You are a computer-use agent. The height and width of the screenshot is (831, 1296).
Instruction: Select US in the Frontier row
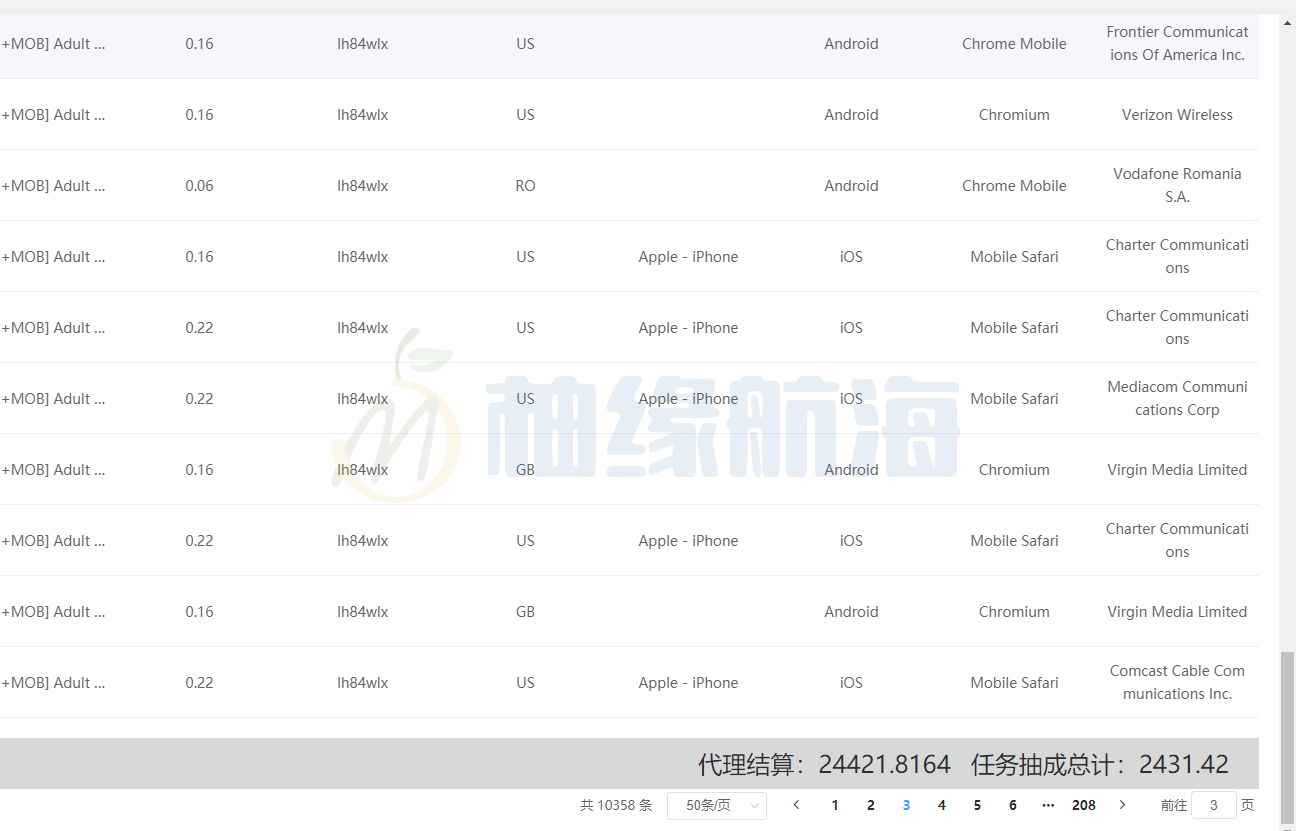[525, 44]
